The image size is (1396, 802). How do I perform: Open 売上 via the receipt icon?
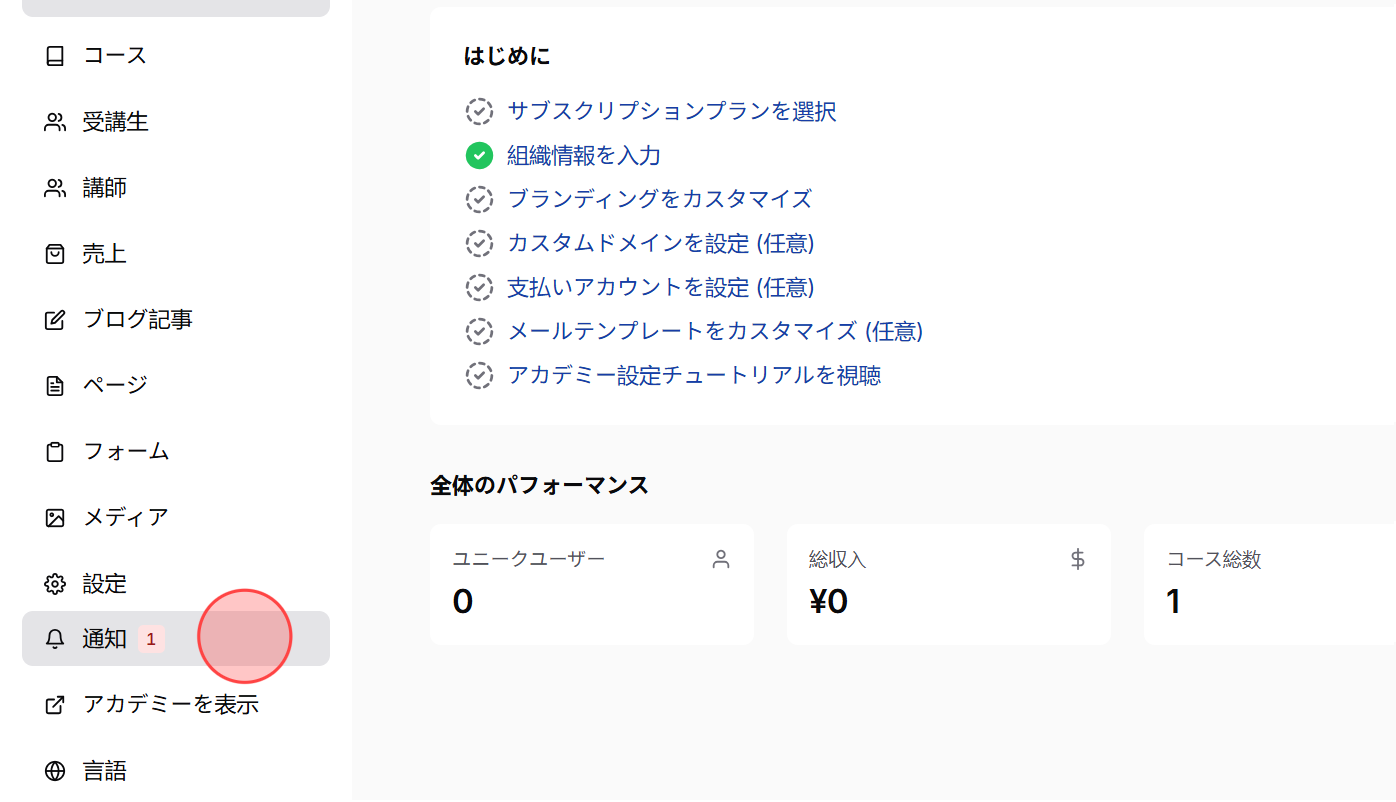(x=55, y=253)
